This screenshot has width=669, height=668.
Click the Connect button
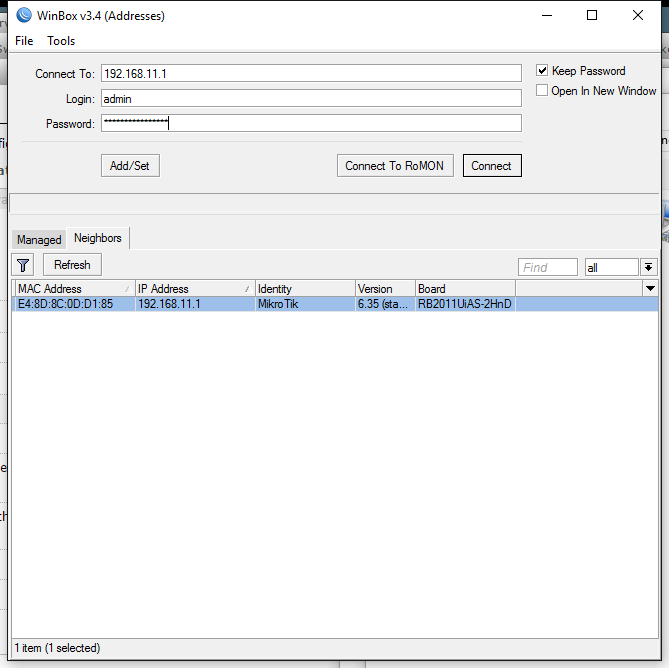coord(492,166)
